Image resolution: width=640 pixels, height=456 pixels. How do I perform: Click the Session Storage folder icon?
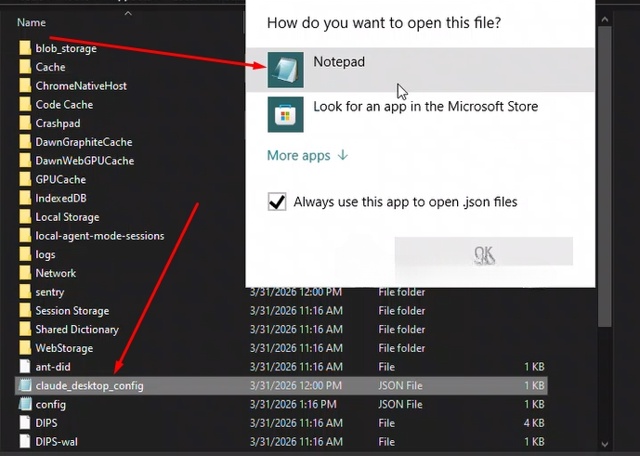click(x=25, y=311)
